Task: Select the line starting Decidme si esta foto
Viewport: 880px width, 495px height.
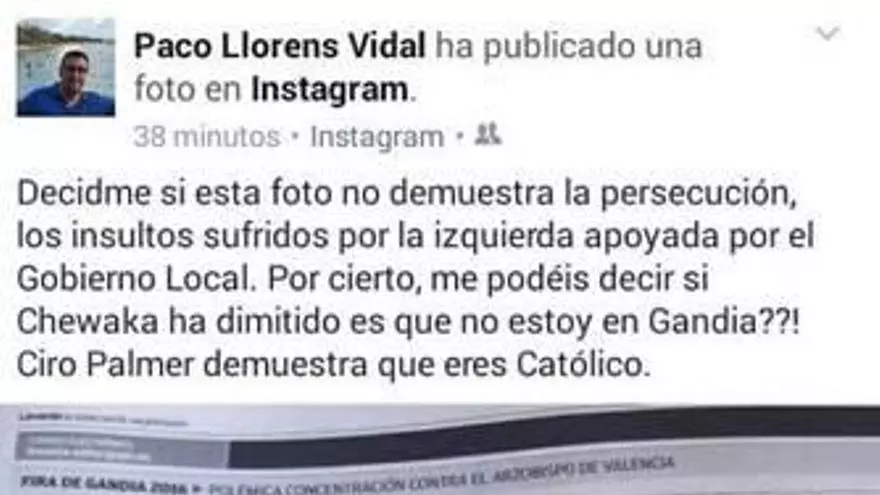Action: (x=407, y=194)
